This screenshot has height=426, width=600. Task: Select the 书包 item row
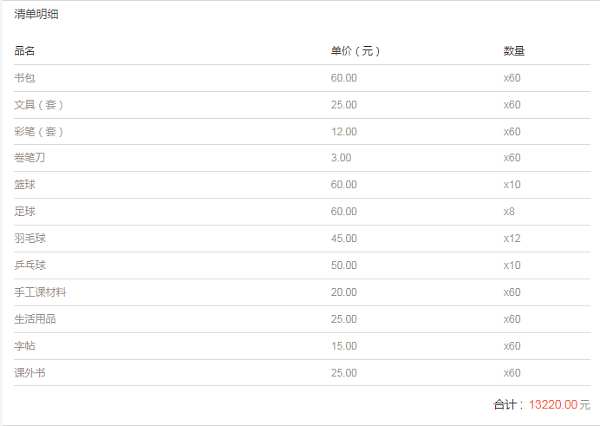(302, 78)
